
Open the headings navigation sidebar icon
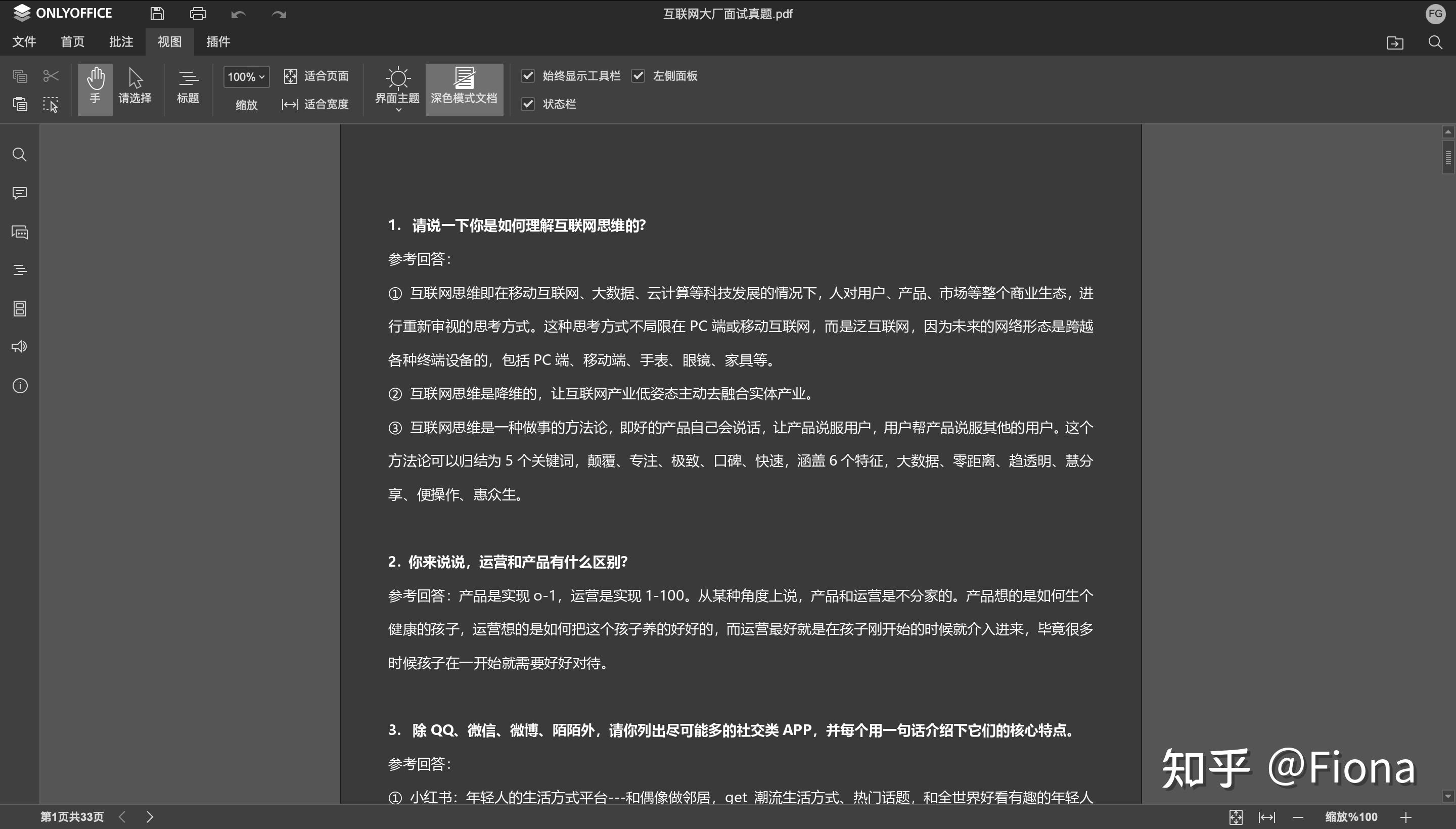[x=20, y=270]
